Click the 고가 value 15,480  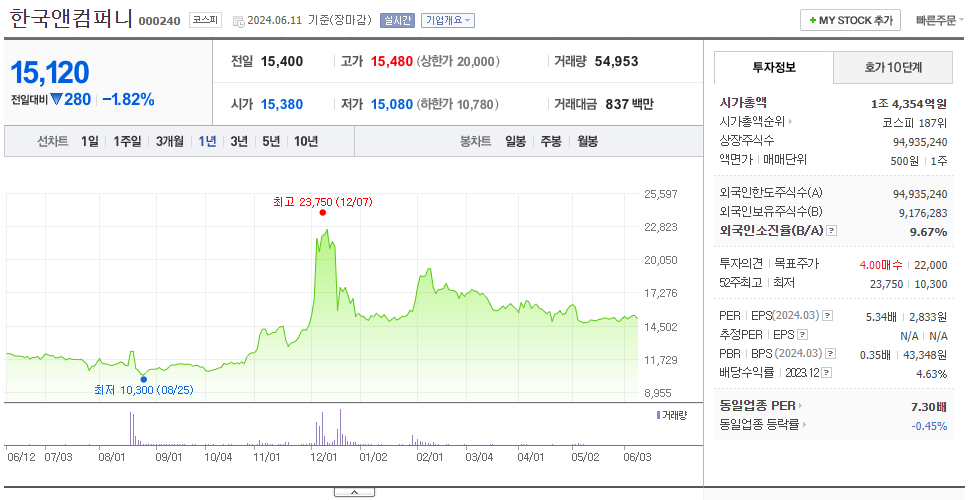point(391,62)
